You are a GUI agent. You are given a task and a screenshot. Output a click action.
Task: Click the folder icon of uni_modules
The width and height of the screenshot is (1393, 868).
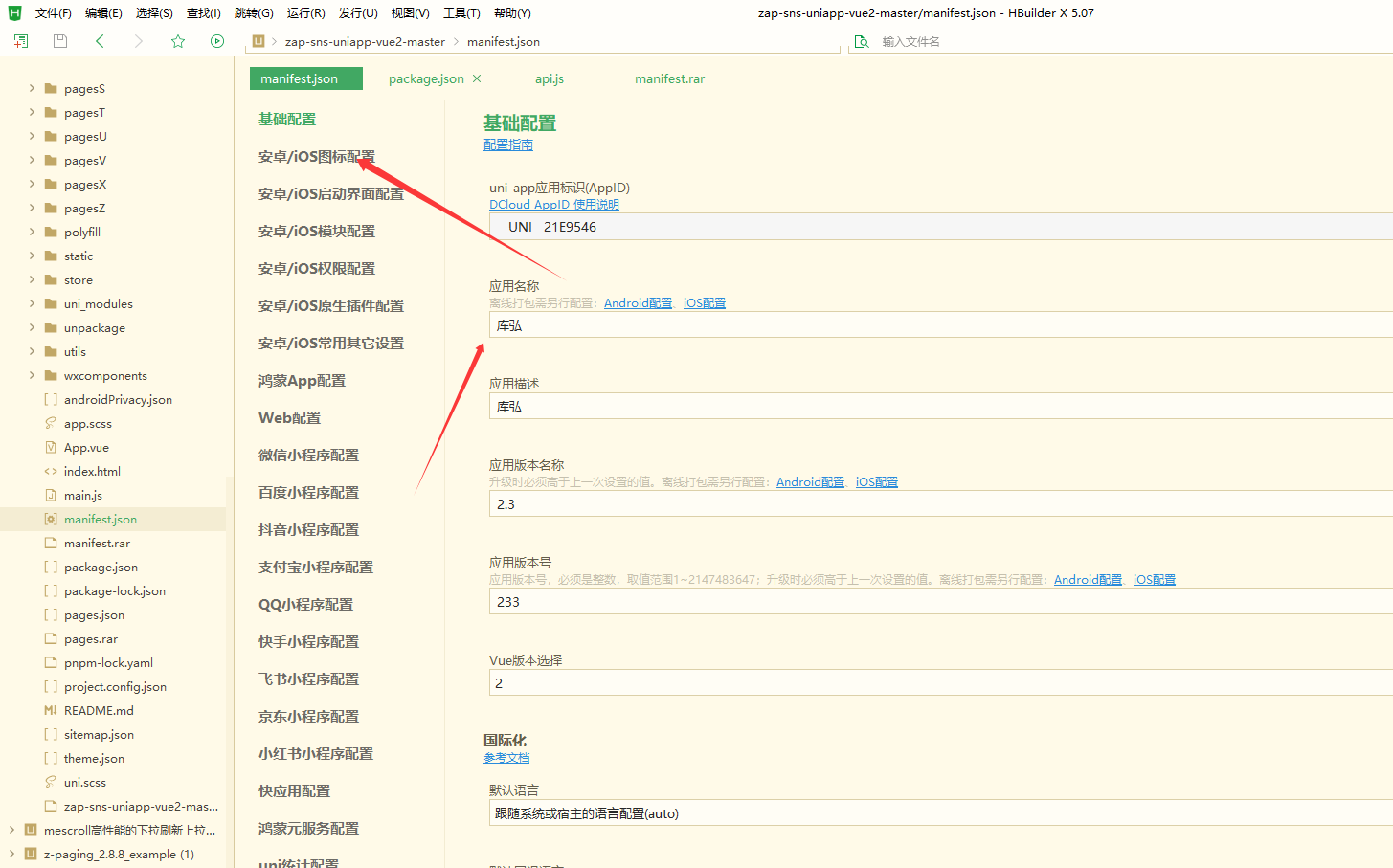click(51, 303)
